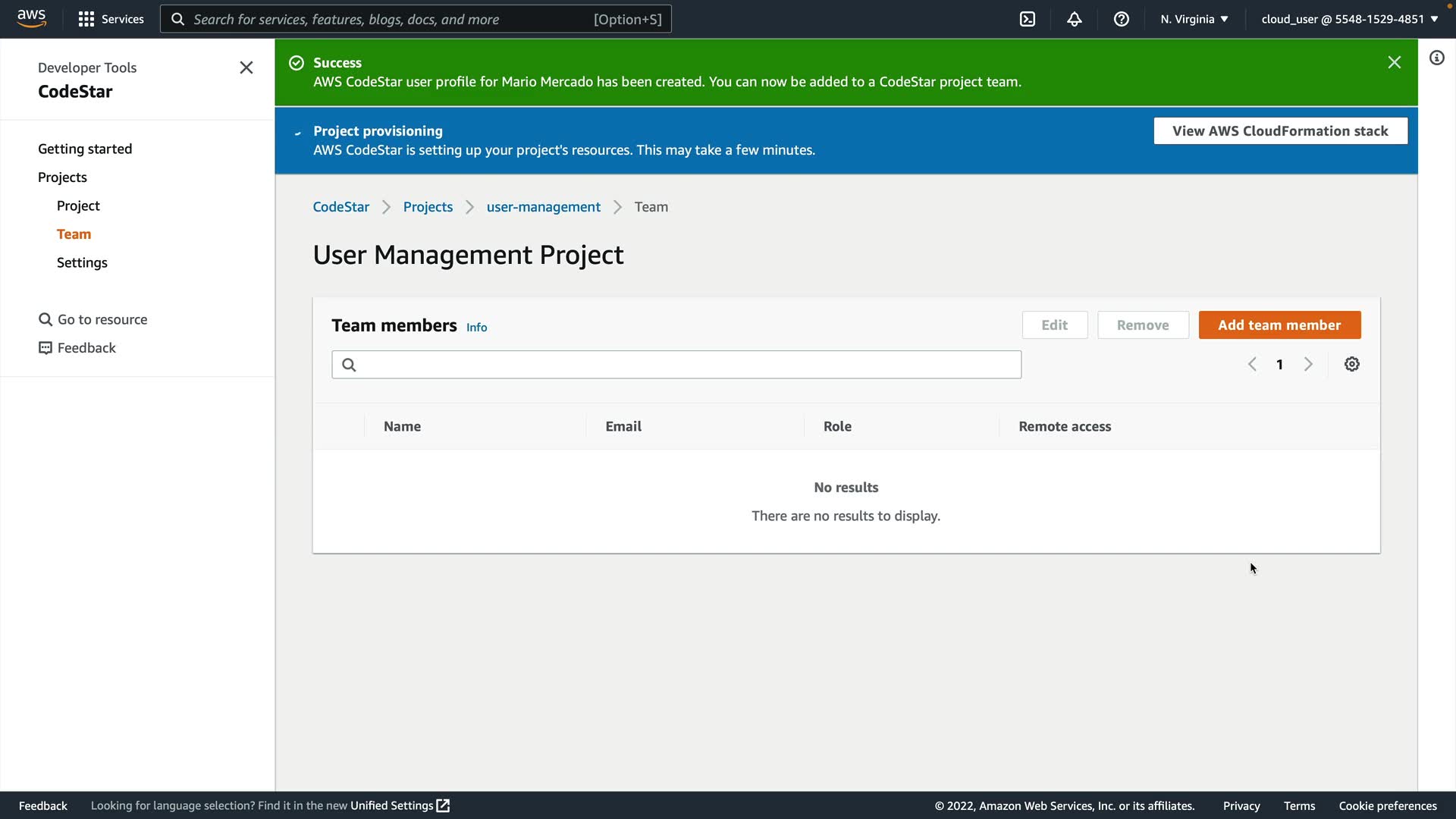The image size is (1456, 819).
Task: Open the info panel circle icon
Action: (x=1437, y=58)
